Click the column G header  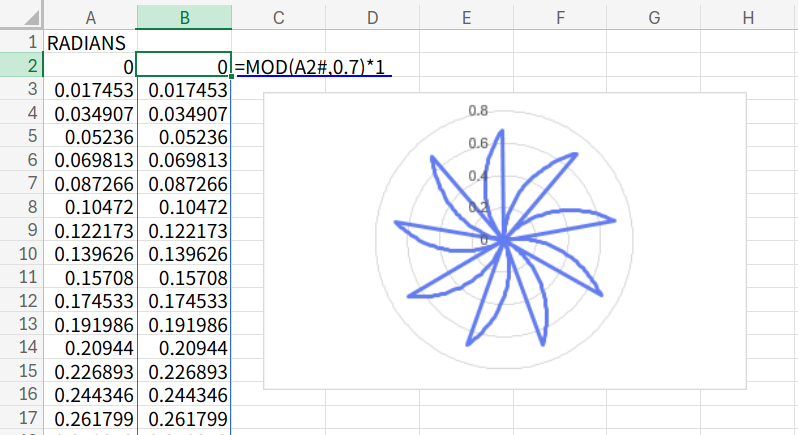pos(654,17)
